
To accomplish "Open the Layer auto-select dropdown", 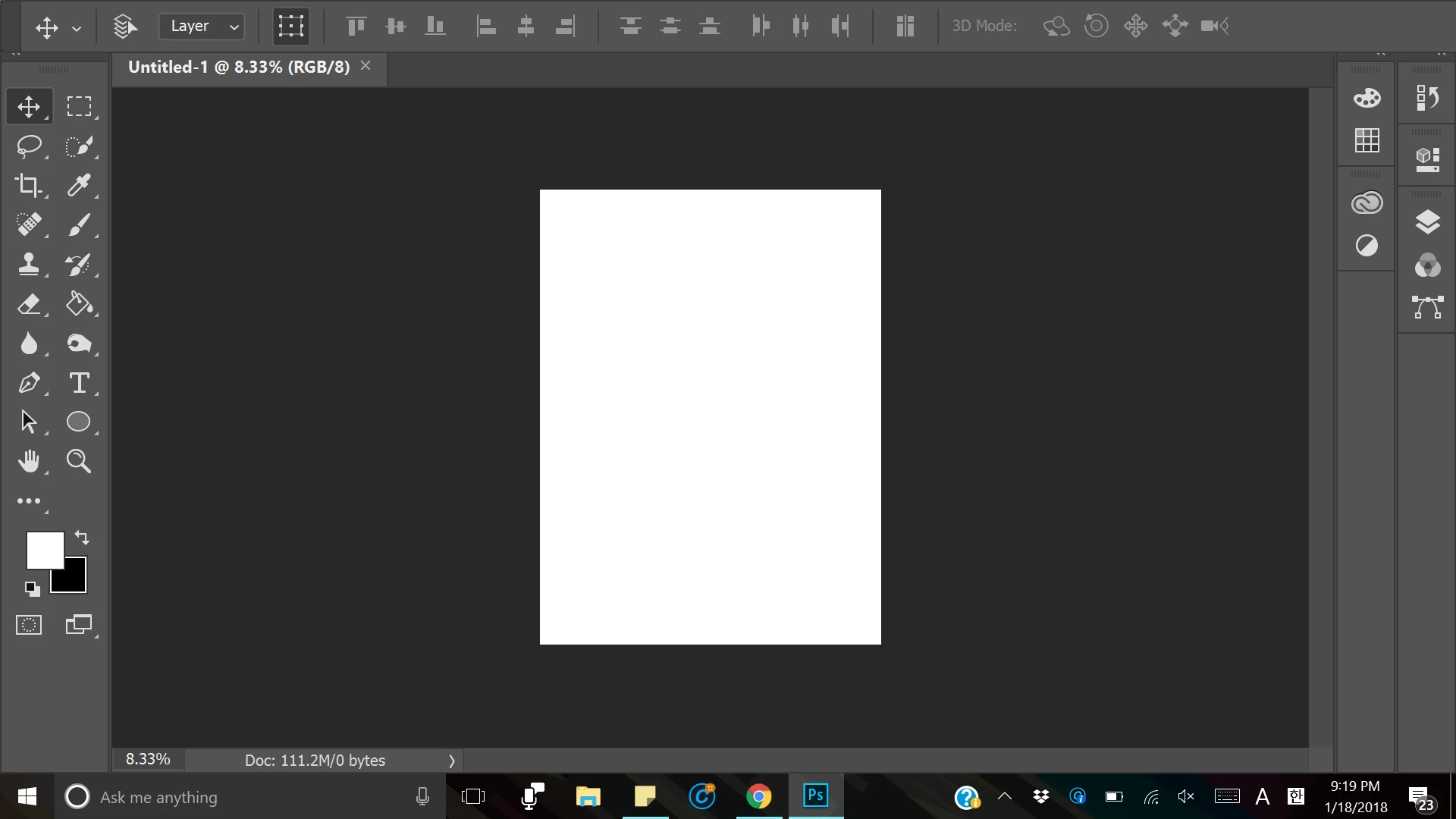I will tap(202, 27).
